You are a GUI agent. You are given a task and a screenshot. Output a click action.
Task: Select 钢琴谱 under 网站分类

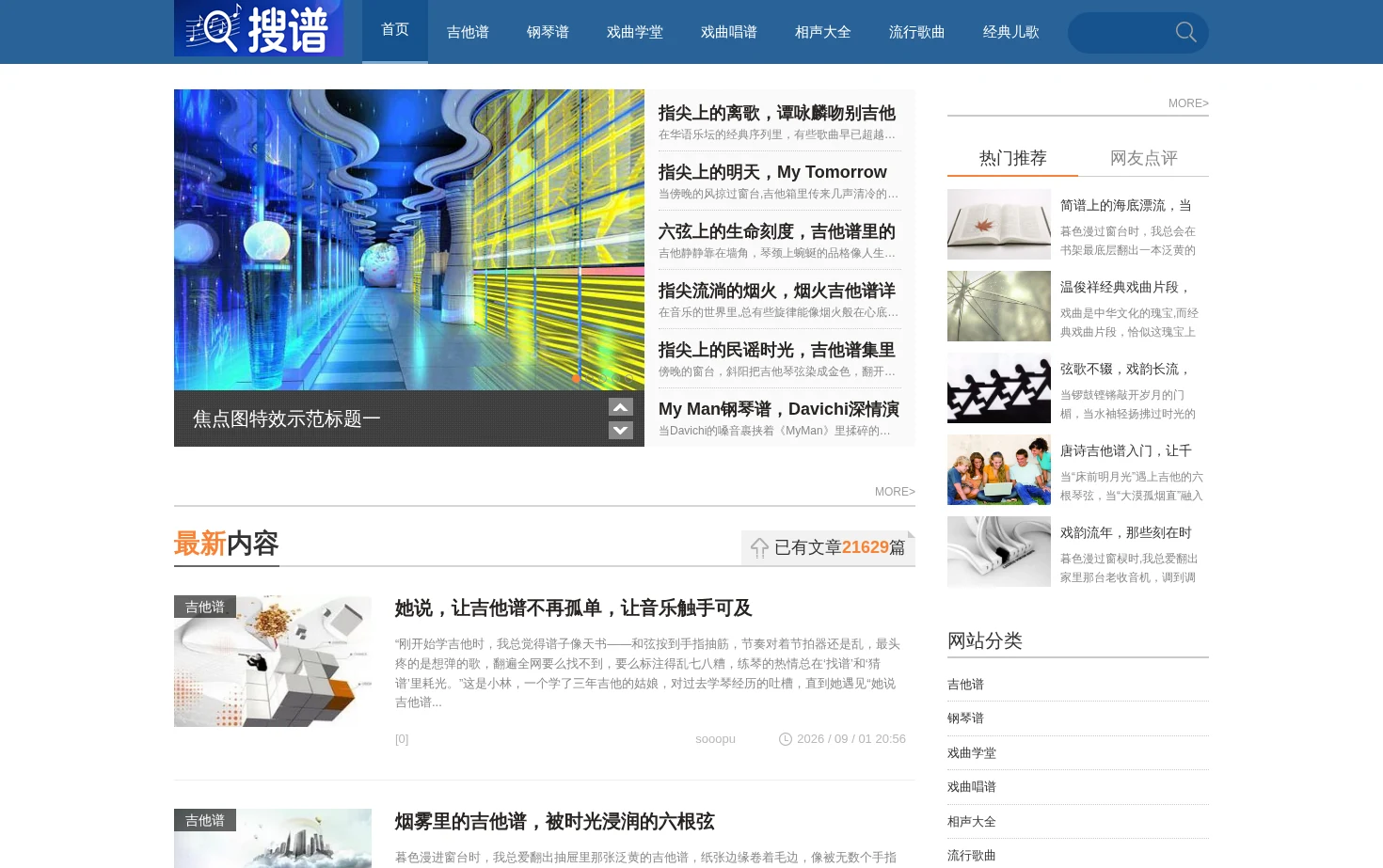pyautogui.click(x=965, y=718)
